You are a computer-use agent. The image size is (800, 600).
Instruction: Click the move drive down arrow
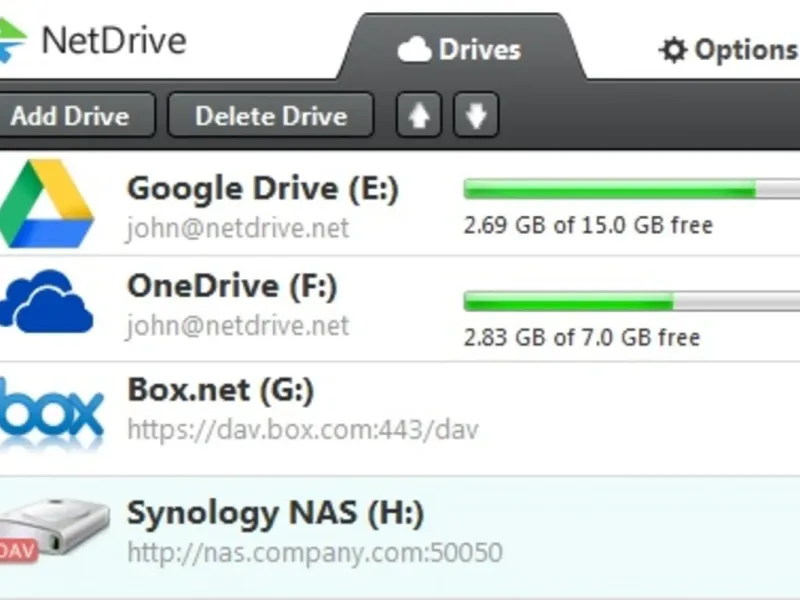pyautogui.click(x=476, y=116)
